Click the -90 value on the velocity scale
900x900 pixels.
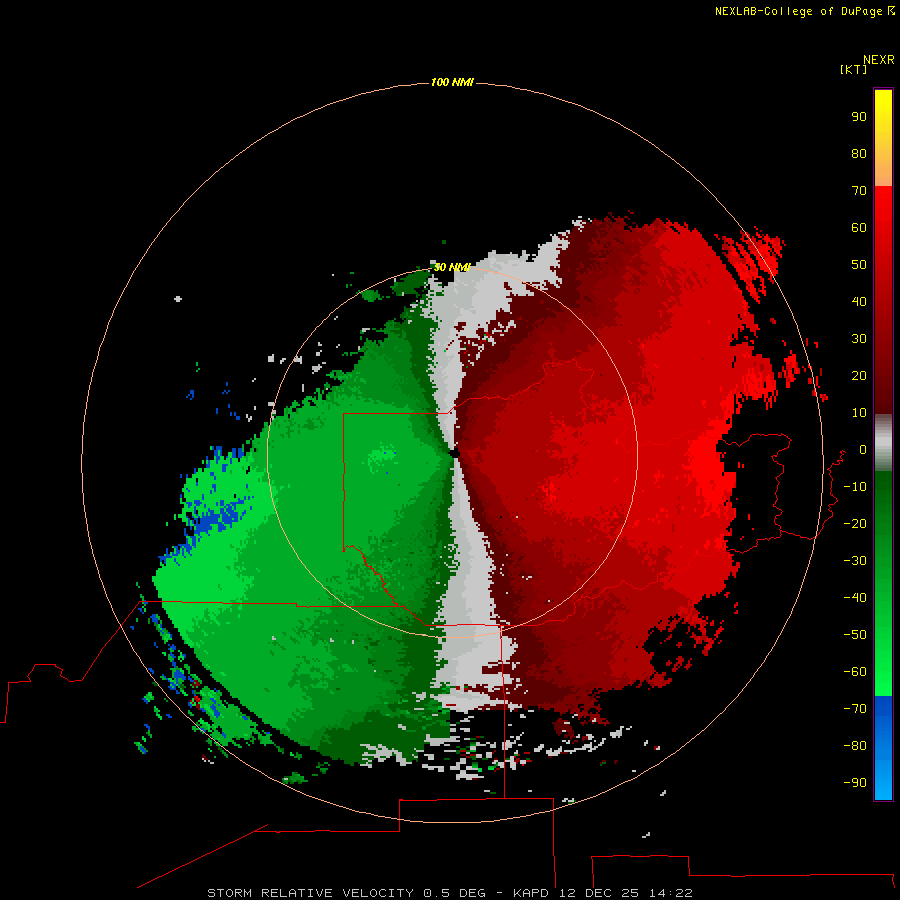pos(855,783)
